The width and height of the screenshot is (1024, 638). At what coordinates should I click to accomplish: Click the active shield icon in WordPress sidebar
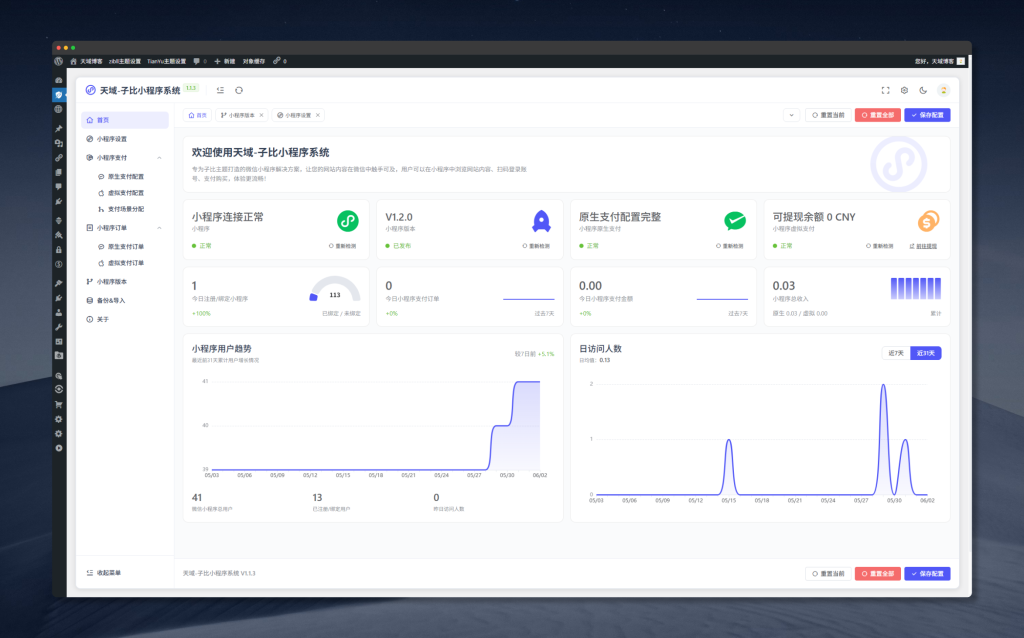(x=59, y=95)
